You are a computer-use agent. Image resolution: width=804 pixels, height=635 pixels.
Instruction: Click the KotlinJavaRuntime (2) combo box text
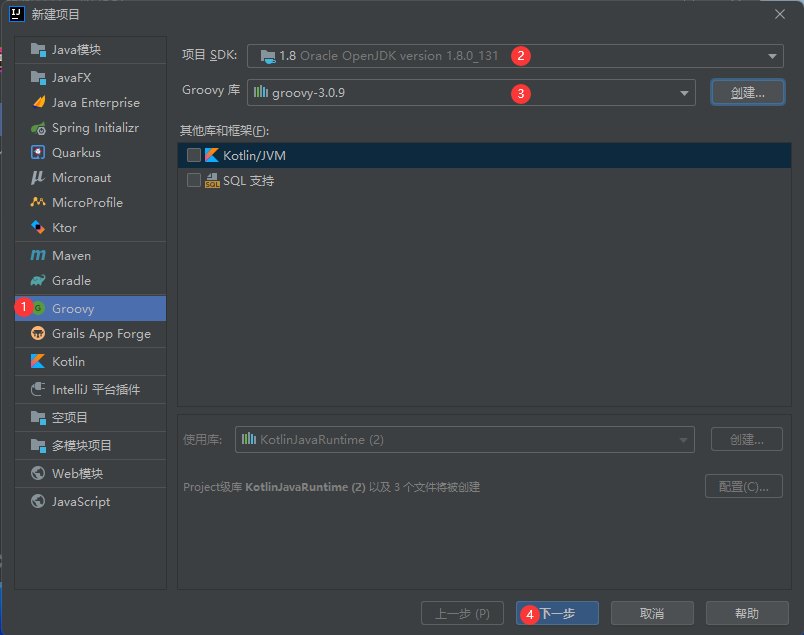pyautogui.click(x=321, y=440)
